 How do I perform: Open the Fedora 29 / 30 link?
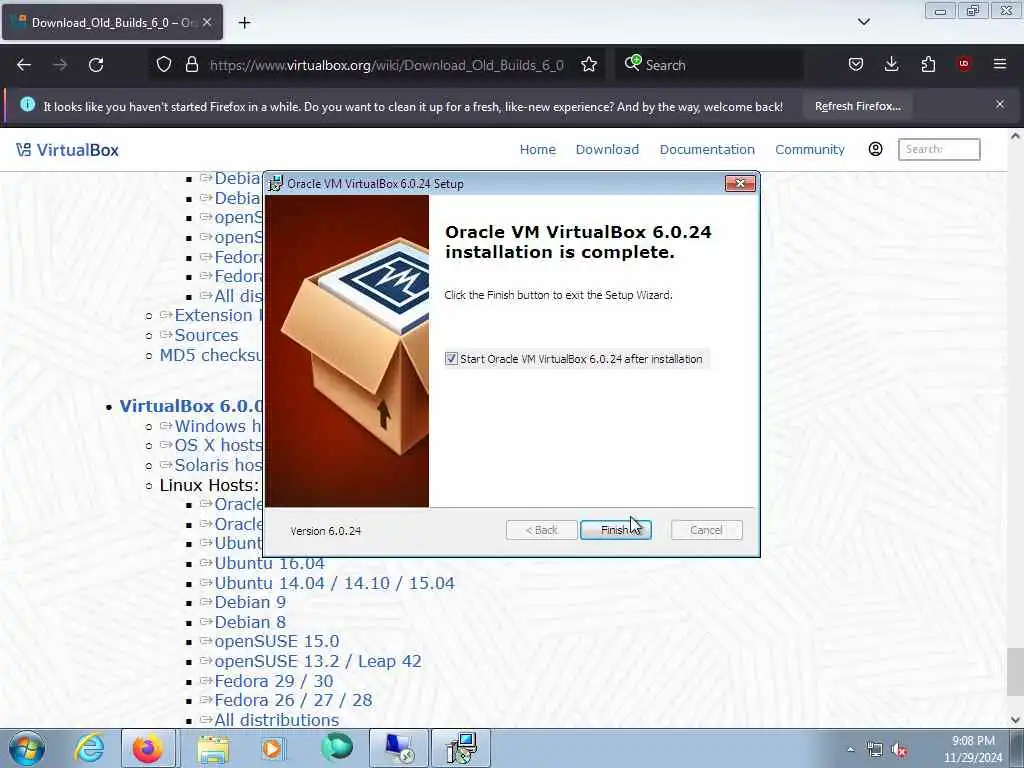pyautogui.click(x=274, y=680)
